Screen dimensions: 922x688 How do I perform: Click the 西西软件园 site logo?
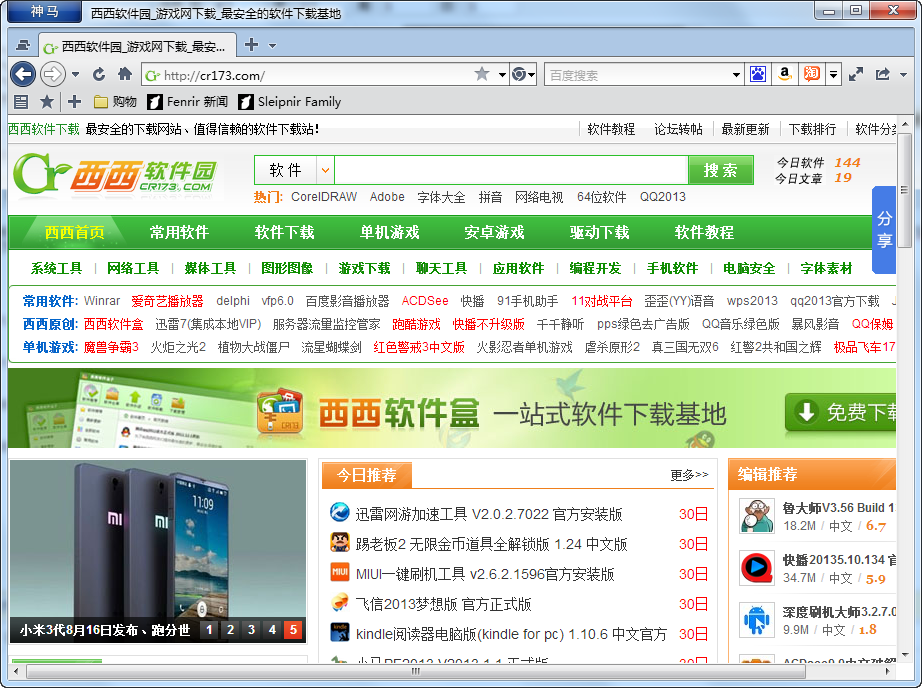click(x=116, y=173)
